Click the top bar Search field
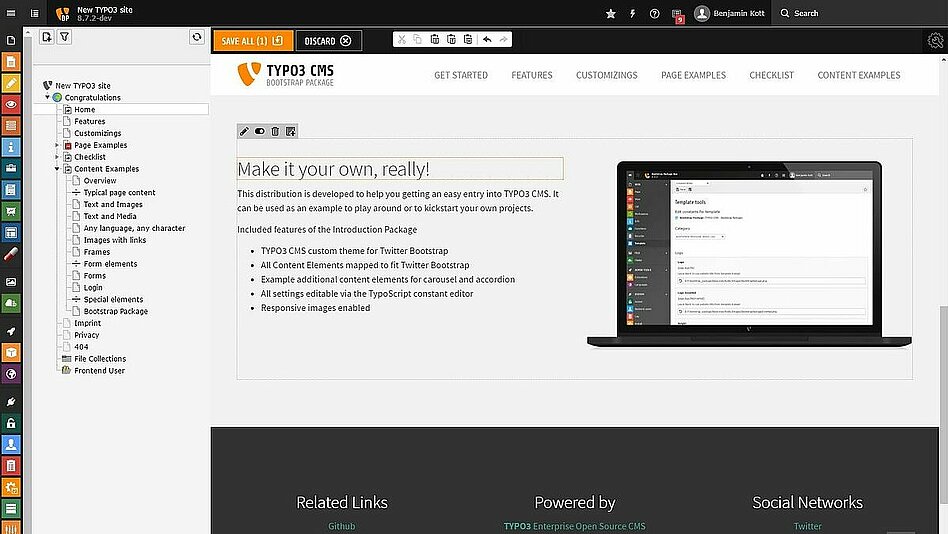 coord(859,13)
